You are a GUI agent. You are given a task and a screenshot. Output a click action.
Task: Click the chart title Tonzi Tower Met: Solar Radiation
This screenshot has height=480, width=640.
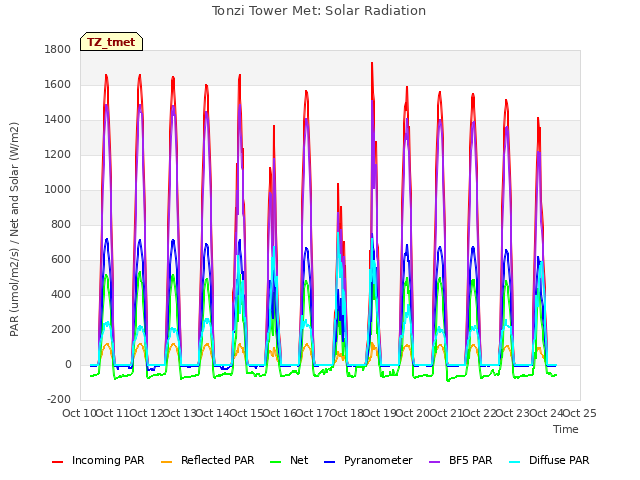click(x=319, y=11)
